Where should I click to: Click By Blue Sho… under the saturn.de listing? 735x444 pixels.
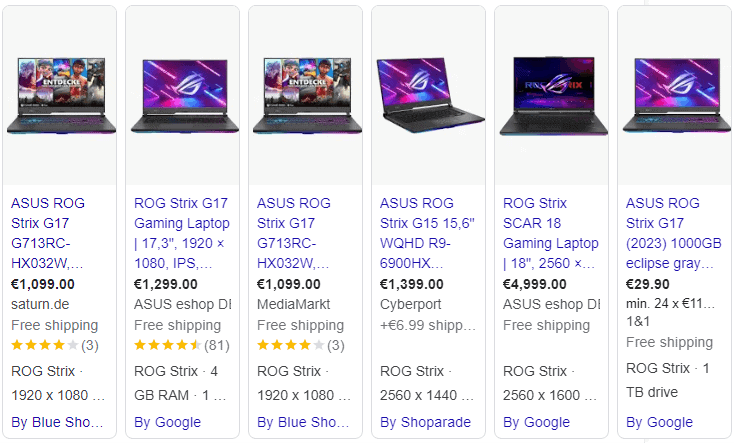coord(58,422)
